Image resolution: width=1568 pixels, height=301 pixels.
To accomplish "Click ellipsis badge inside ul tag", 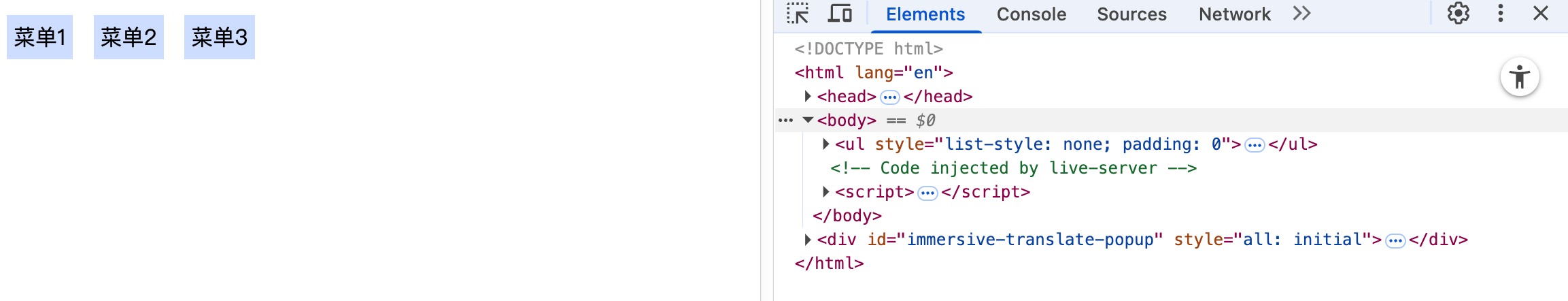I will click(x=1255, y=145).
